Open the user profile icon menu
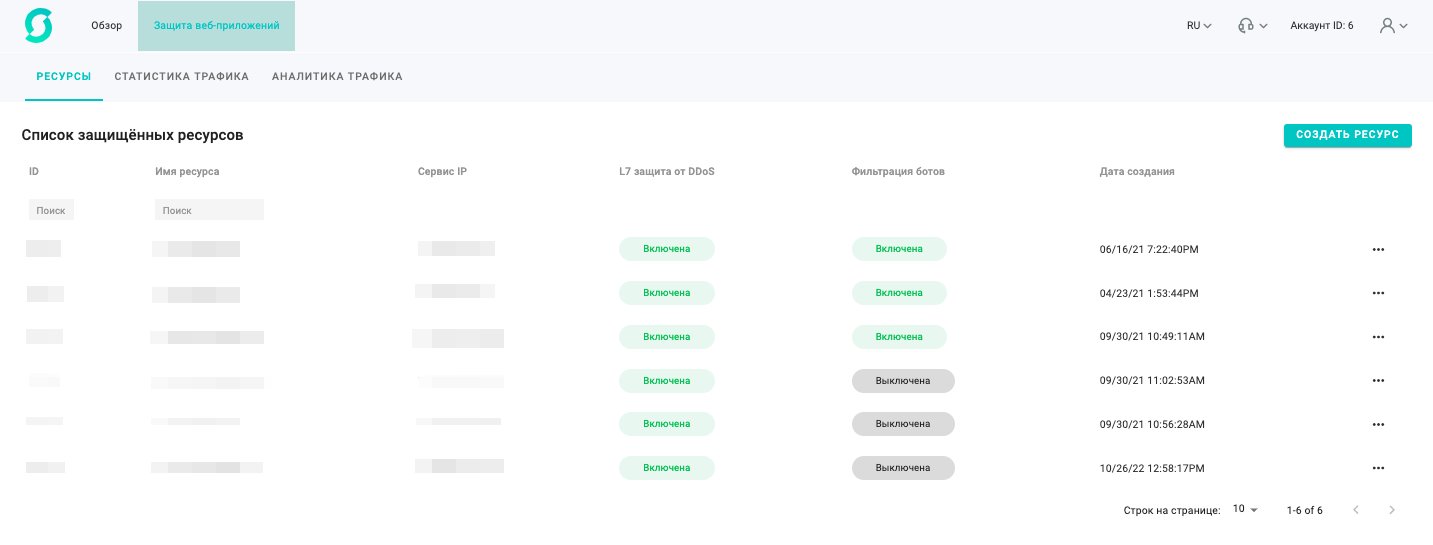 click(x=1393, y=26)
